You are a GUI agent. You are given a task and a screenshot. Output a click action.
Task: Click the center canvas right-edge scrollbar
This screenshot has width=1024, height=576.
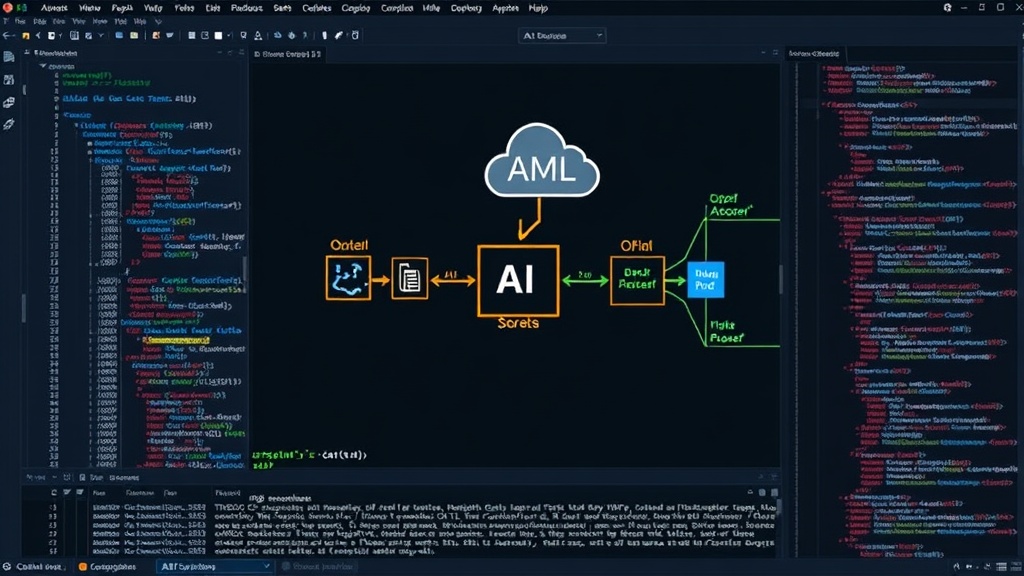tap(780, 280)
